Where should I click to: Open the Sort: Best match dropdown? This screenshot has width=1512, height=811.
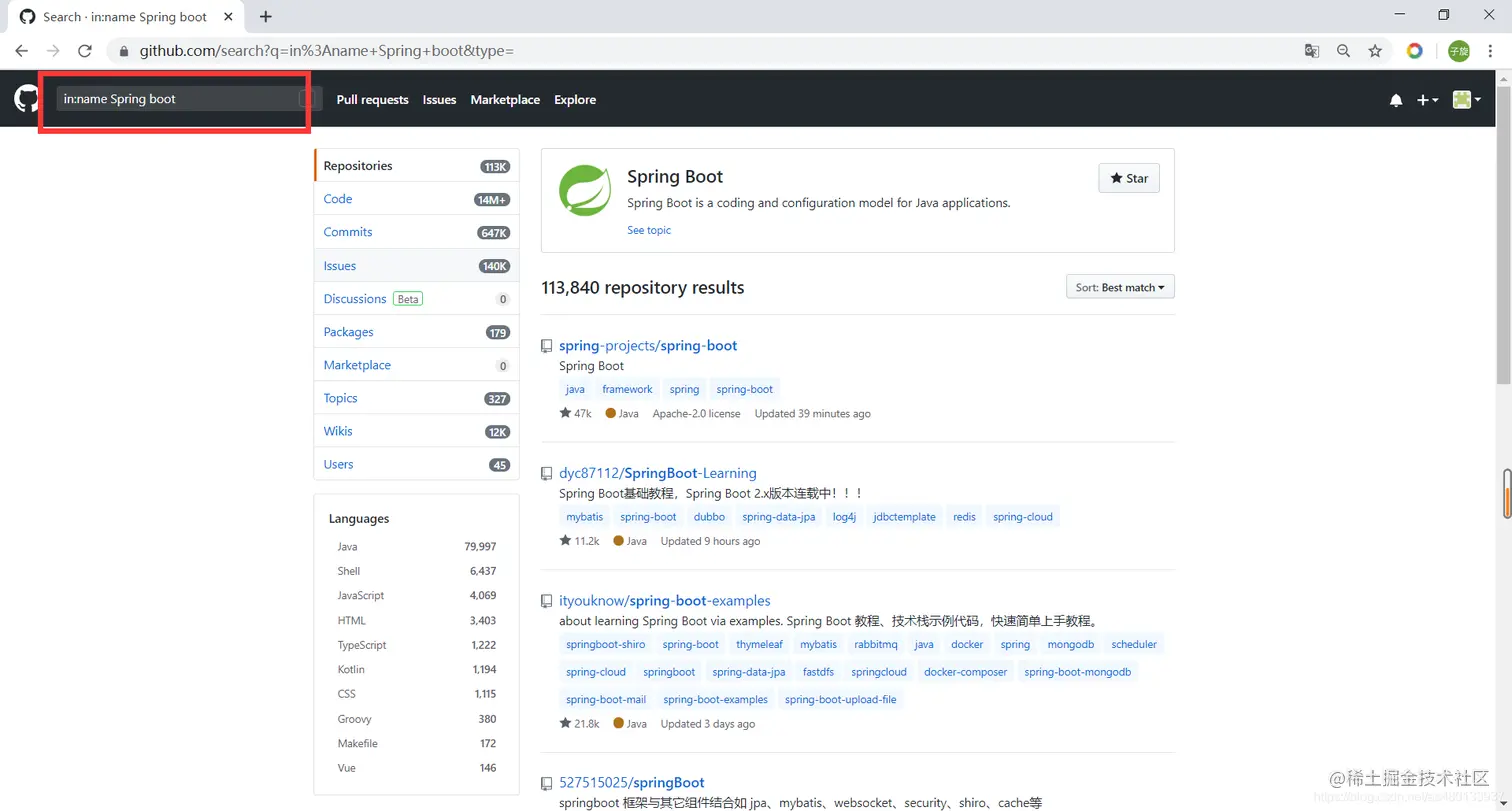pyautogui.click(x=1120, y=287)
